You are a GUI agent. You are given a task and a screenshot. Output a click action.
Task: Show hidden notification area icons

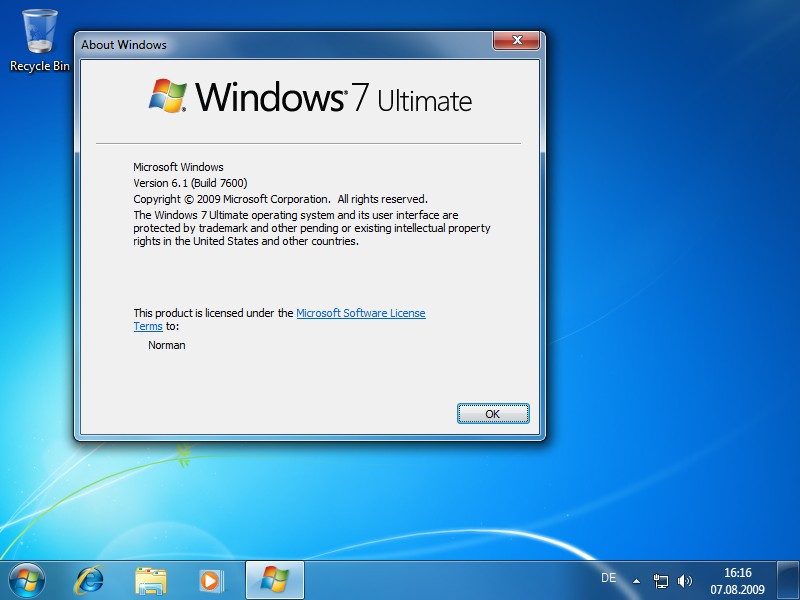(x=636, y=580)
